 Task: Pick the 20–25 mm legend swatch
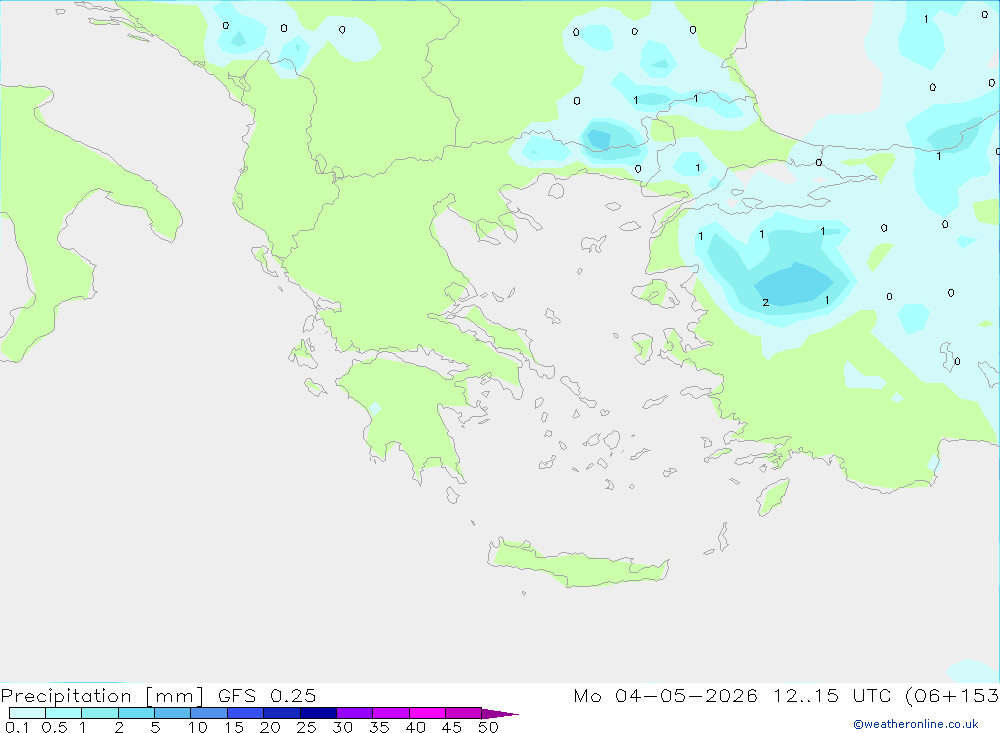coord(282,713)
